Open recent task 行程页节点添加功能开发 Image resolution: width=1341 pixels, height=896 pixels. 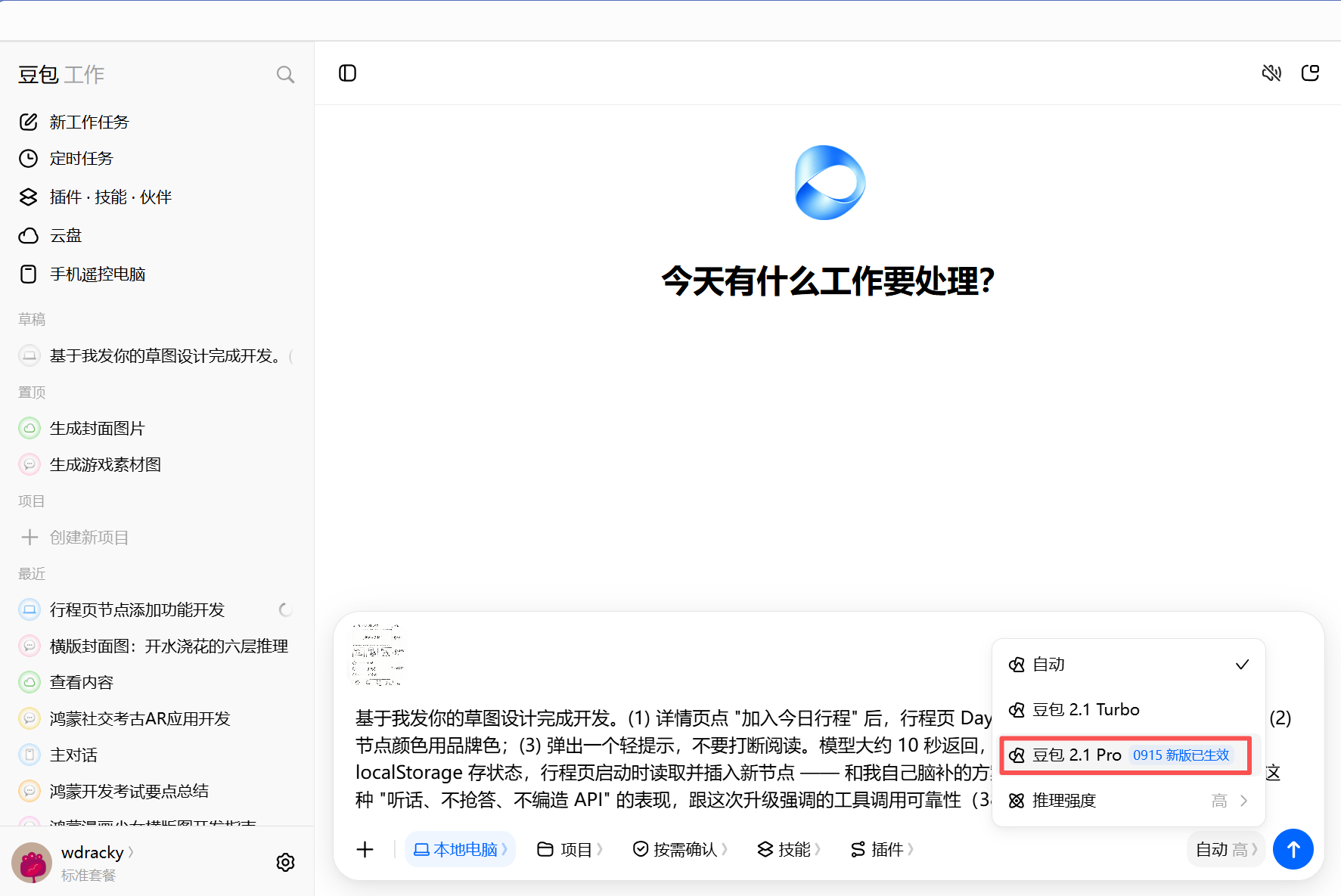[x=157, y=609]
